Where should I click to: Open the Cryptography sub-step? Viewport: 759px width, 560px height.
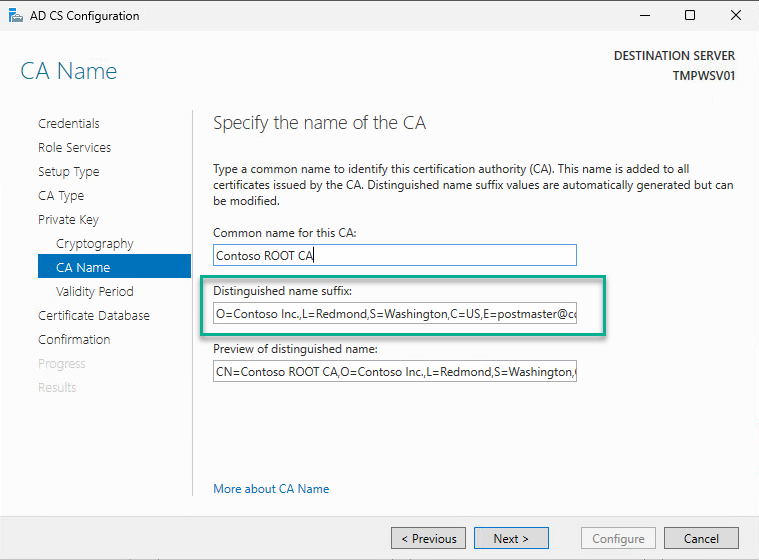point(94,244)
